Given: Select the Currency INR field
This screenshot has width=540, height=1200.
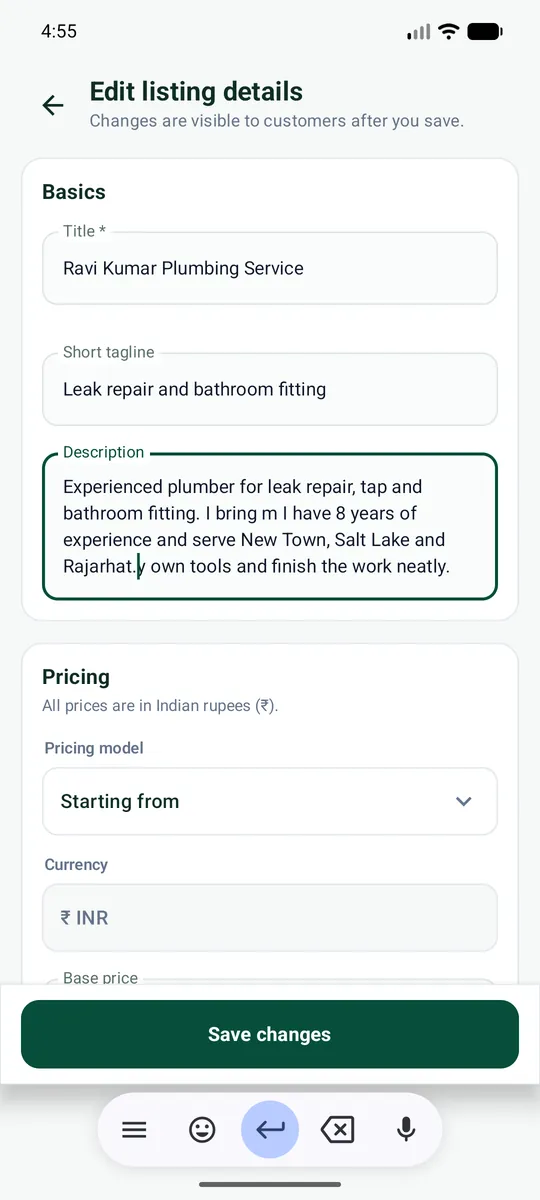Looking at the screenshot, I should [x=270, y=917].
